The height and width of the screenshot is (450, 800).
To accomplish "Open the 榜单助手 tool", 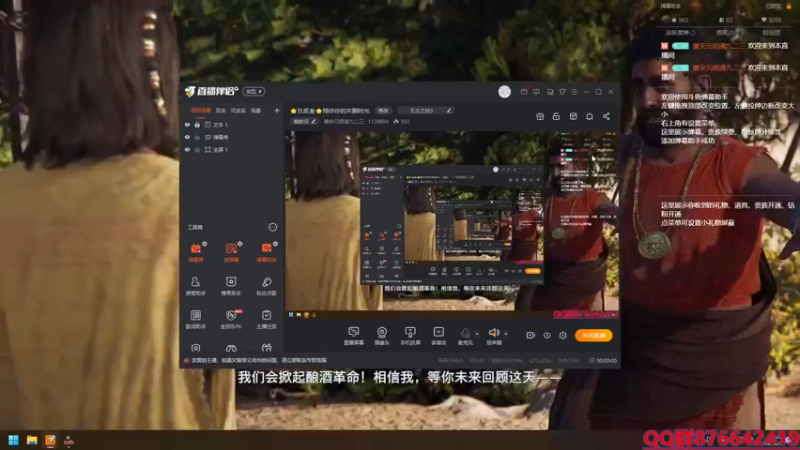I will point(231,286).
